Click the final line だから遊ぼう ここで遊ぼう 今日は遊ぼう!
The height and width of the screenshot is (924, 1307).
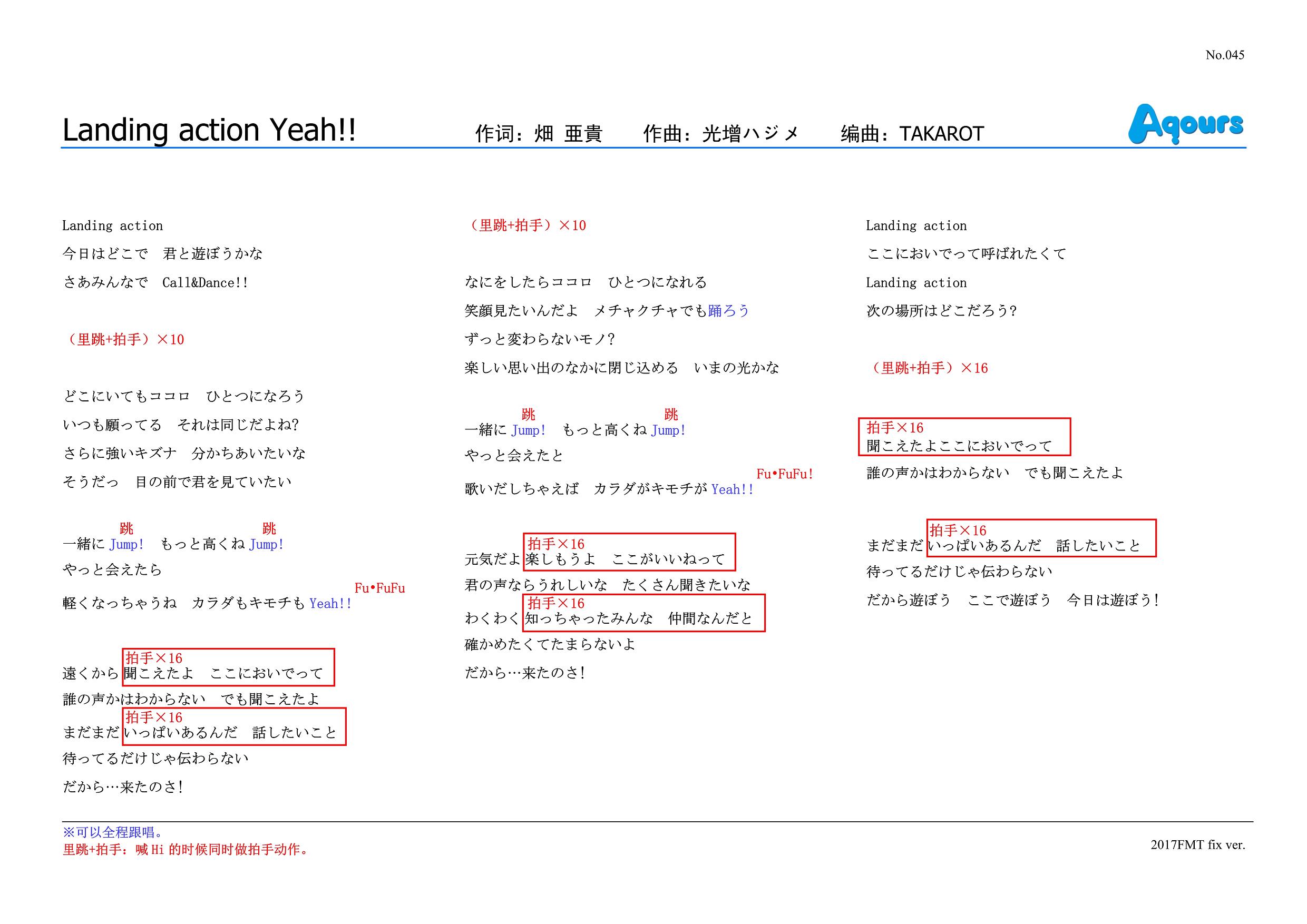[x=1012, y=600]
